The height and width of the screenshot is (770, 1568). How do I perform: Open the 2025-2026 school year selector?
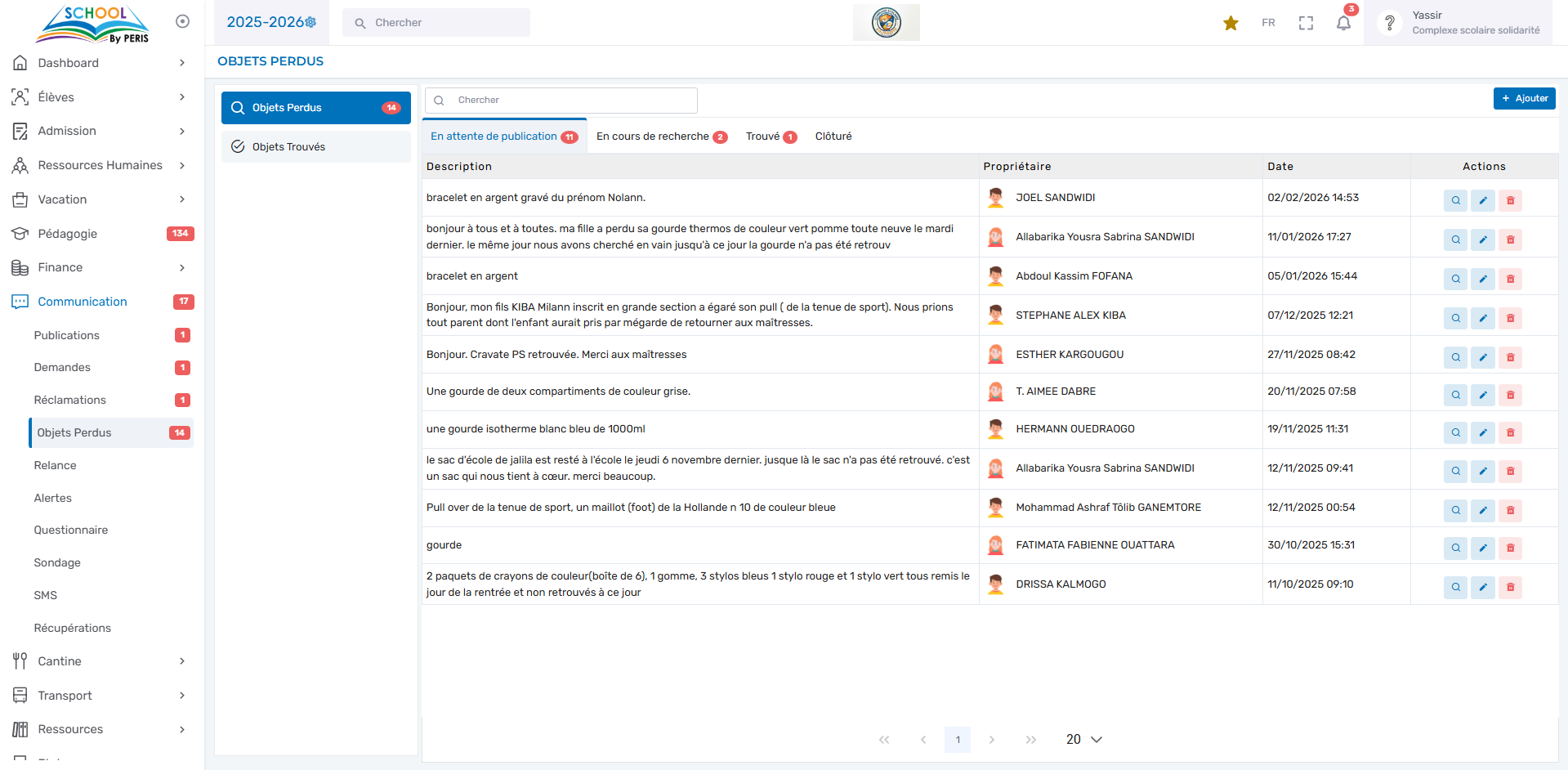click(x=271, y=22)
